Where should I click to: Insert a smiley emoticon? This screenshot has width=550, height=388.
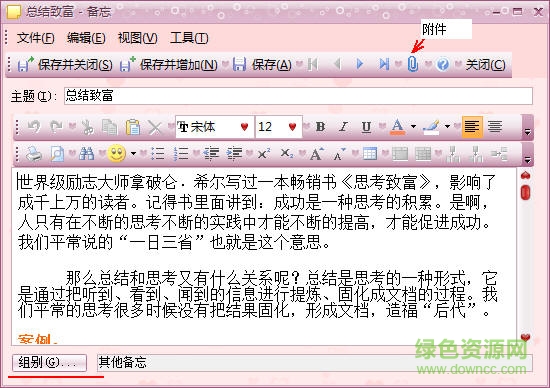tap(117, 154)
